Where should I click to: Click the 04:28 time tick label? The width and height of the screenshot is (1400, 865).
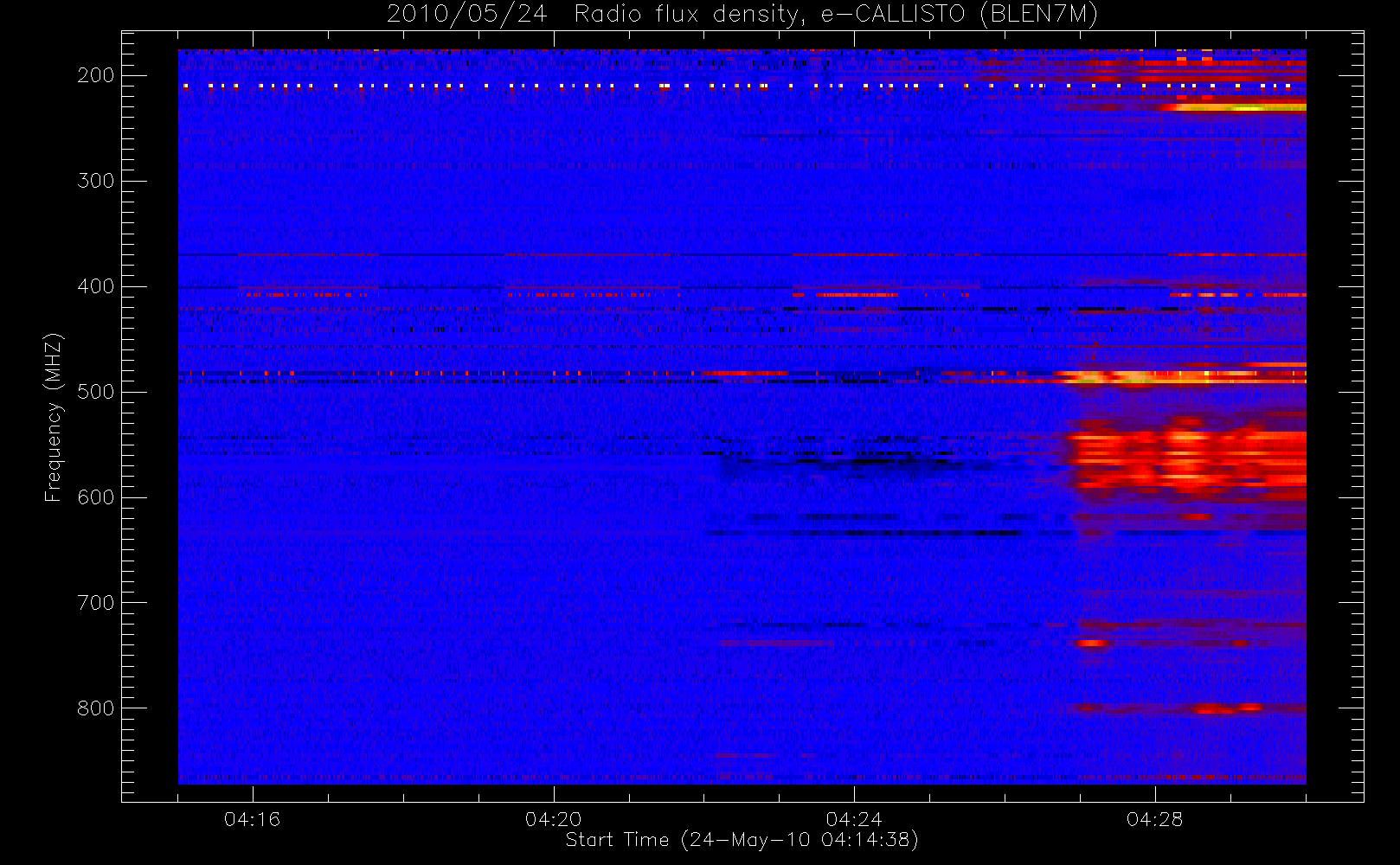1154,819
